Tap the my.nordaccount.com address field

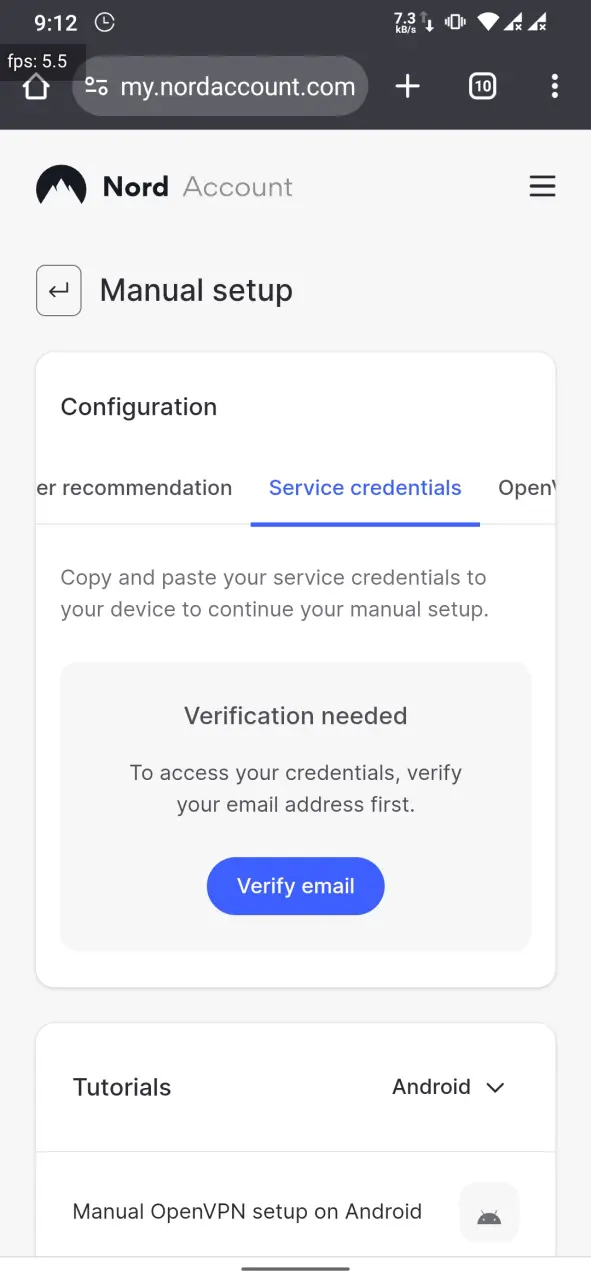click(220, 87)
